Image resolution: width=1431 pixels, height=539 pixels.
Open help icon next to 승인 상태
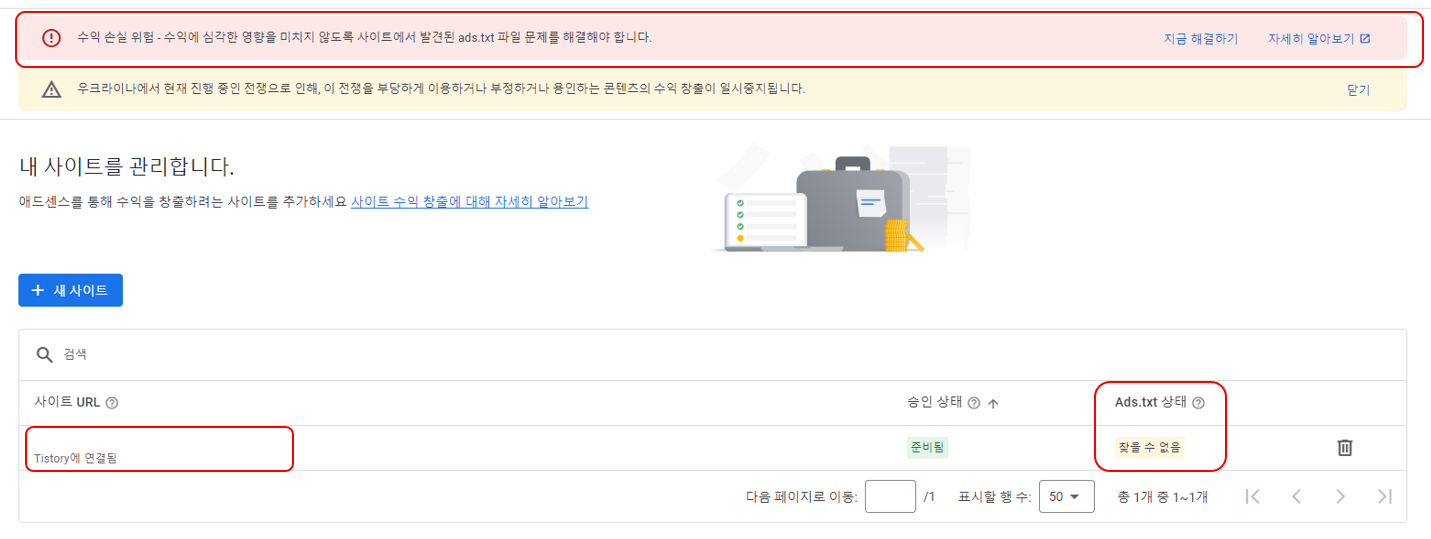(x=973, y=403)
